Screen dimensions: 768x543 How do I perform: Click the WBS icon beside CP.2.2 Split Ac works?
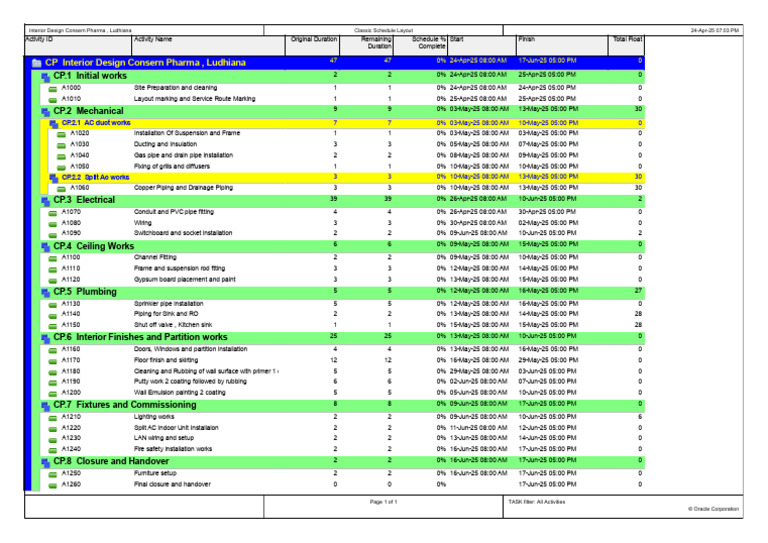pyautogui.click(x=54, y=178)
